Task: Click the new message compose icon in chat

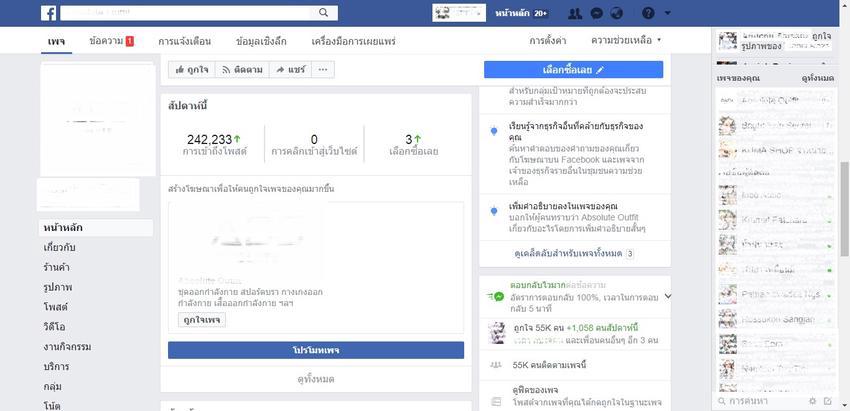Action: click(x=827, y=401)
